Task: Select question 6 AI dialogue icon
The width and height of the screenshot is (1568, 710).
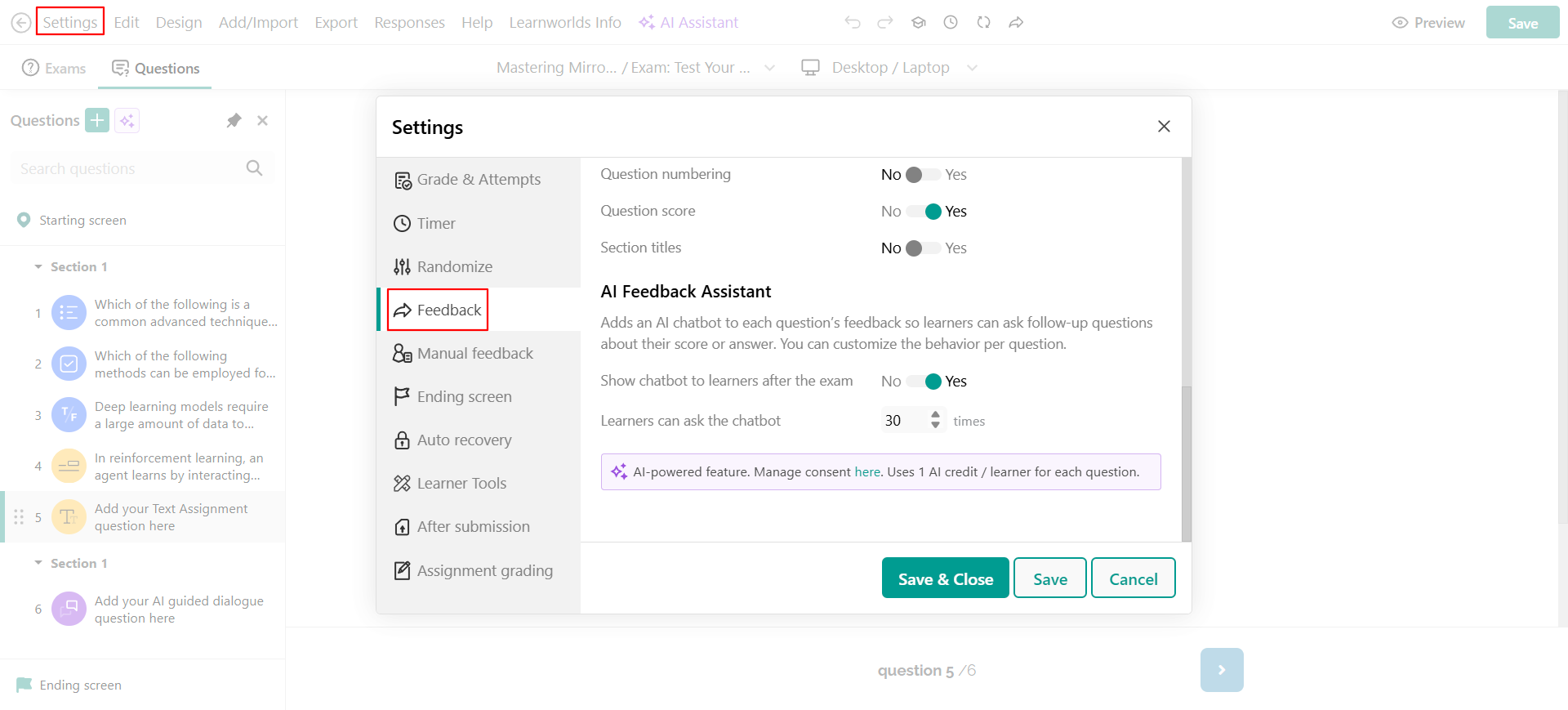Action: point(69,609)
